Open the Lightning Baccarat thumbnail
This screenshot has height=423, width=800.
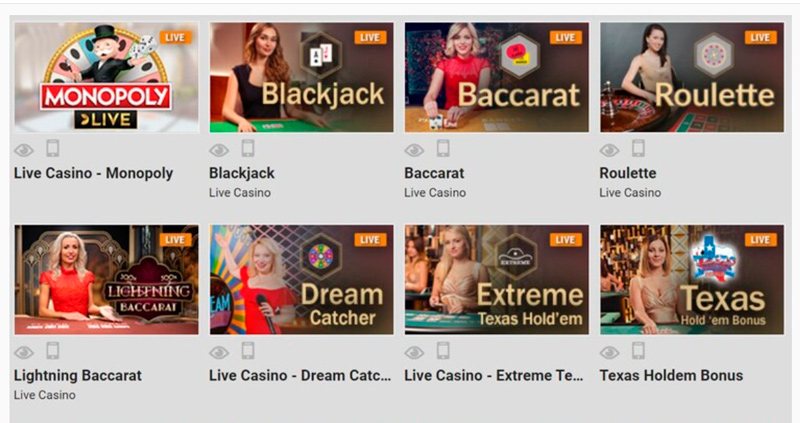(107, 280)
